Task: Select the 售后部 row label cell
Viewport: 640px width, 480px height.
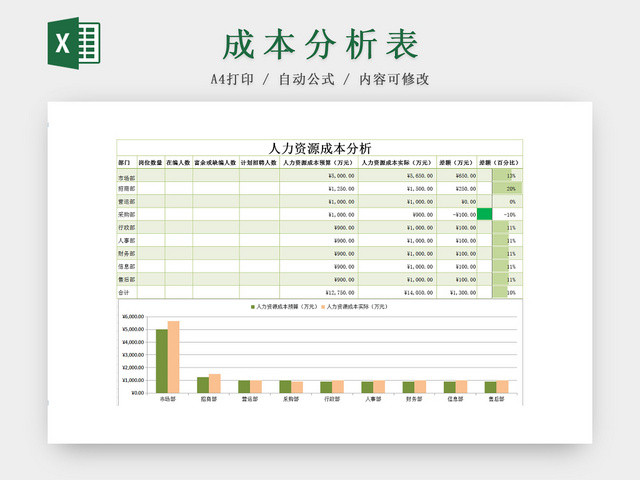Action: [x=127, y=280]
